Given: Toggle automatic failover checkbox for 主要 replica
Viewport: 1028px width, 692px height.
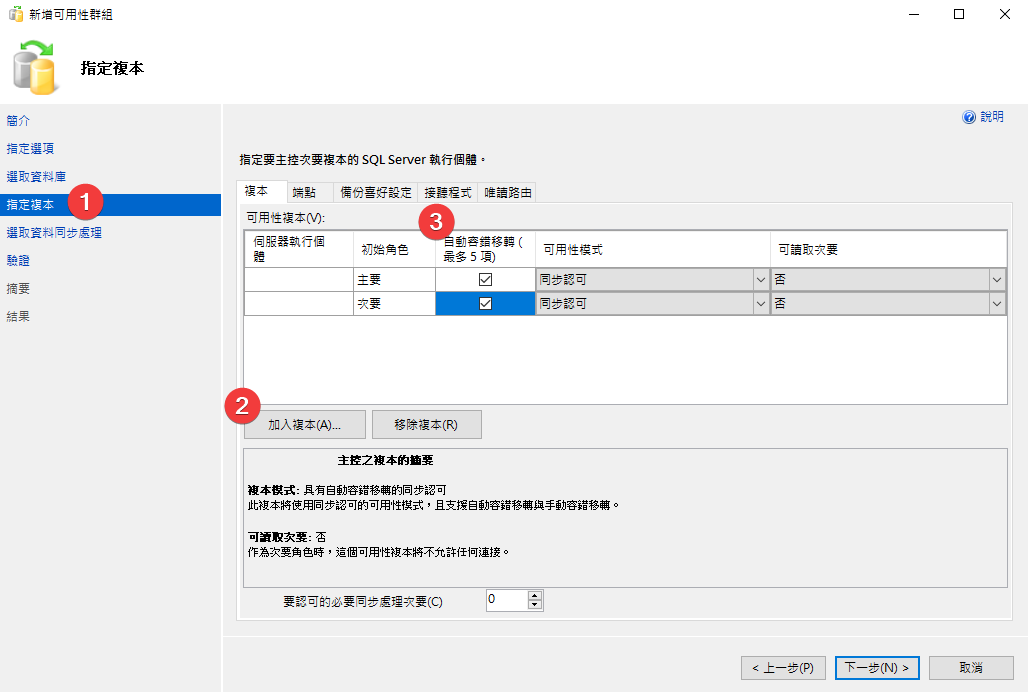Looking at the screenshot, I should coord(486,280).
